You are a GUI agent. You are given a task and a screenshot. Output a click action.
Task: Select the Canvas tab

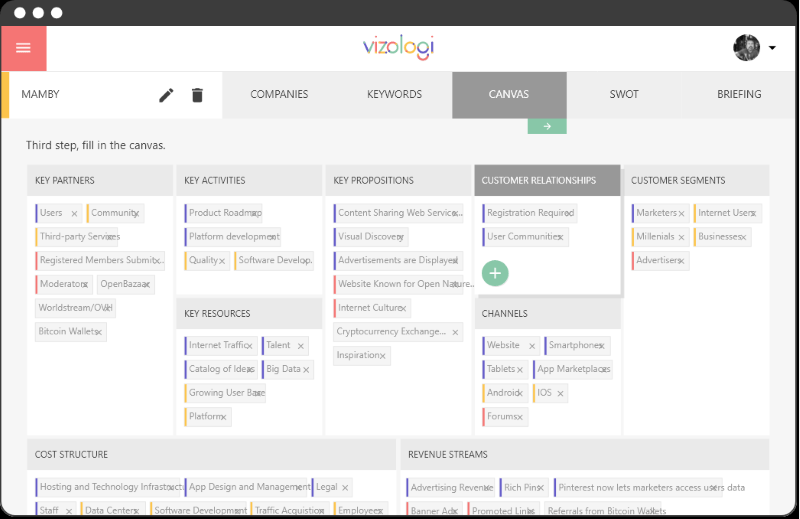509,94
